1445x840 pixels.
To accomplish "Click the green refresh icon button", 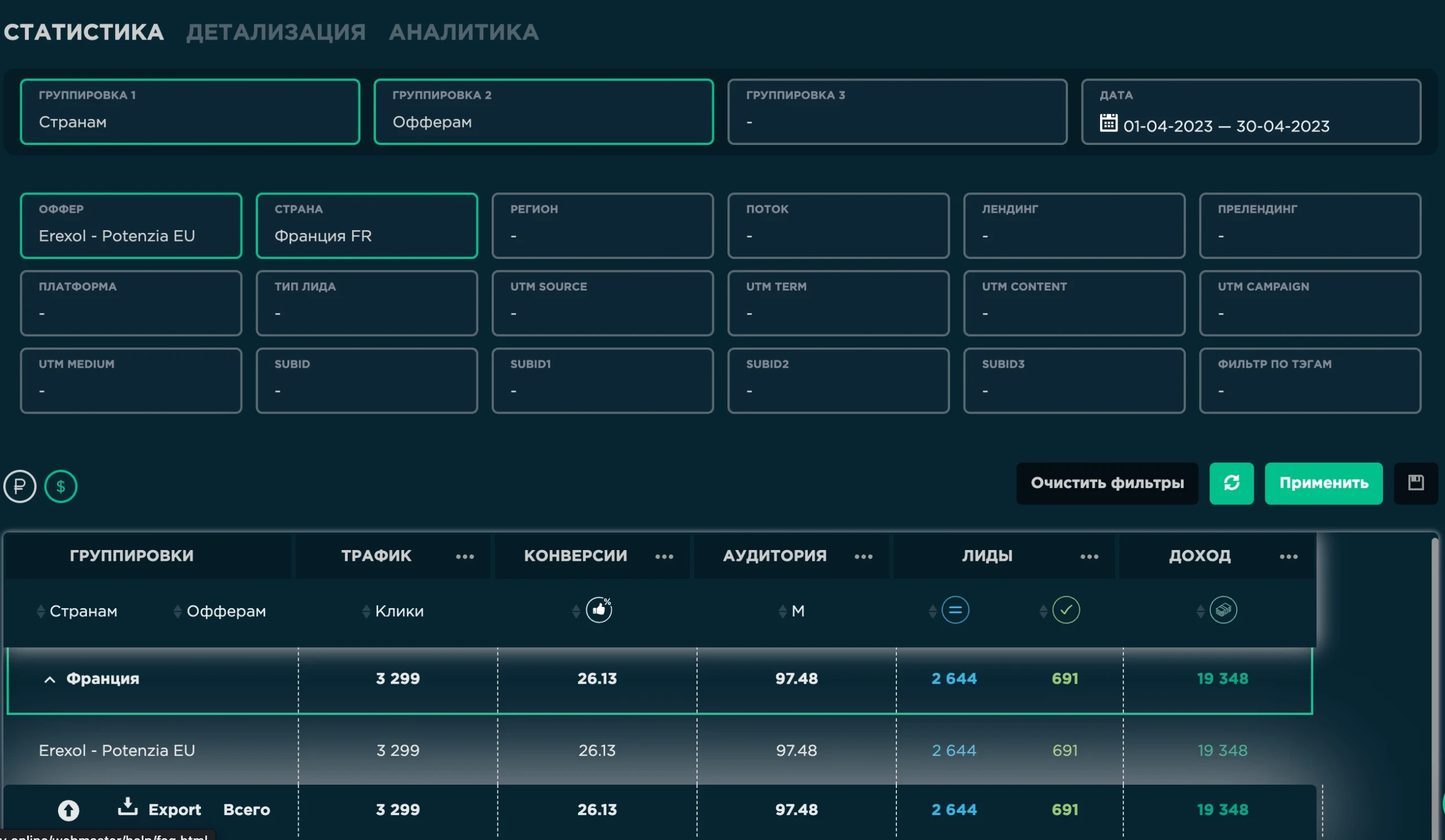I will pos(1231,483).
